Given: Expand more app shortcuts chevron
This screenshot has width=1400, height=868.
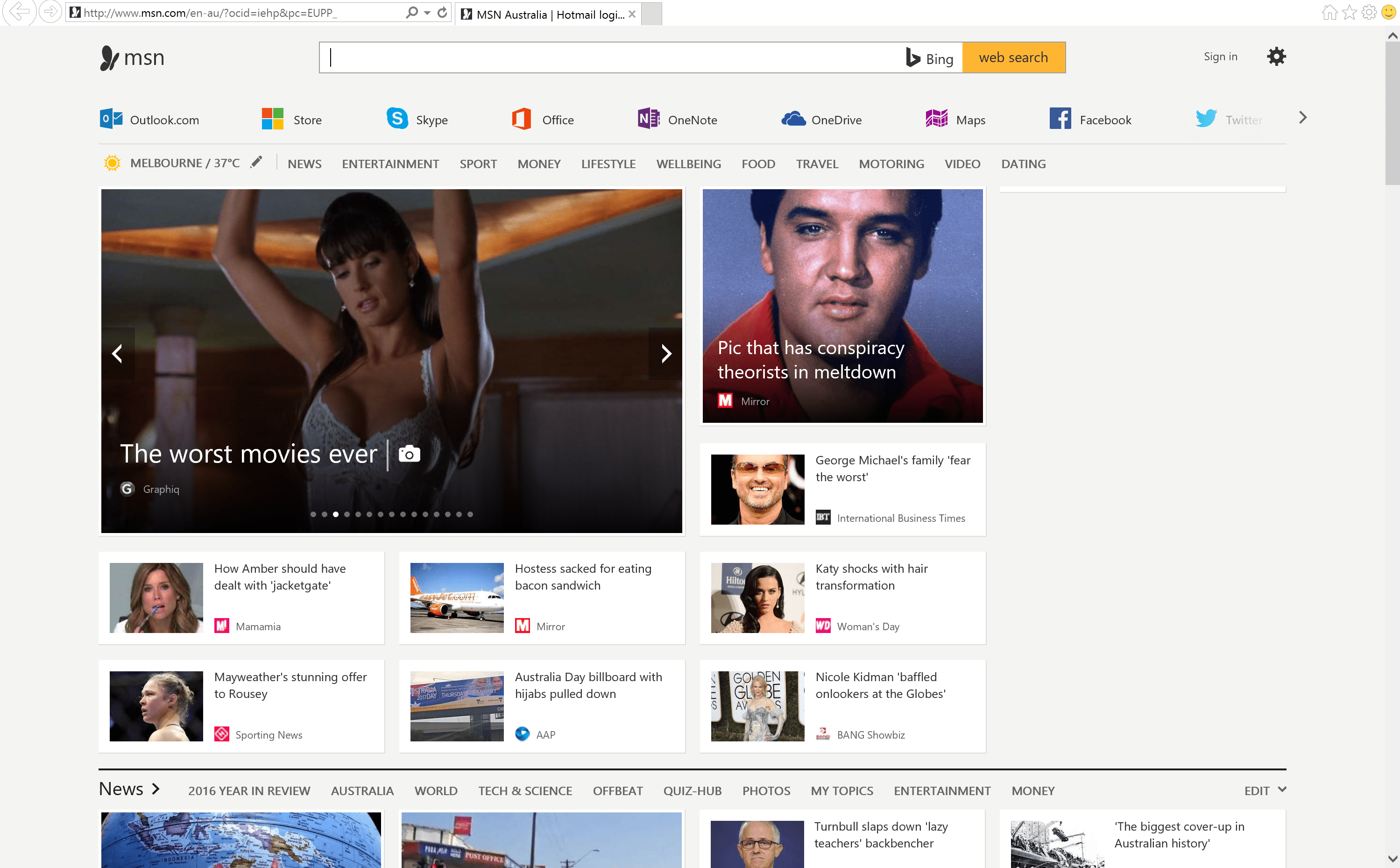Looking at the screenshot, I should click(x=1302, y=118).
